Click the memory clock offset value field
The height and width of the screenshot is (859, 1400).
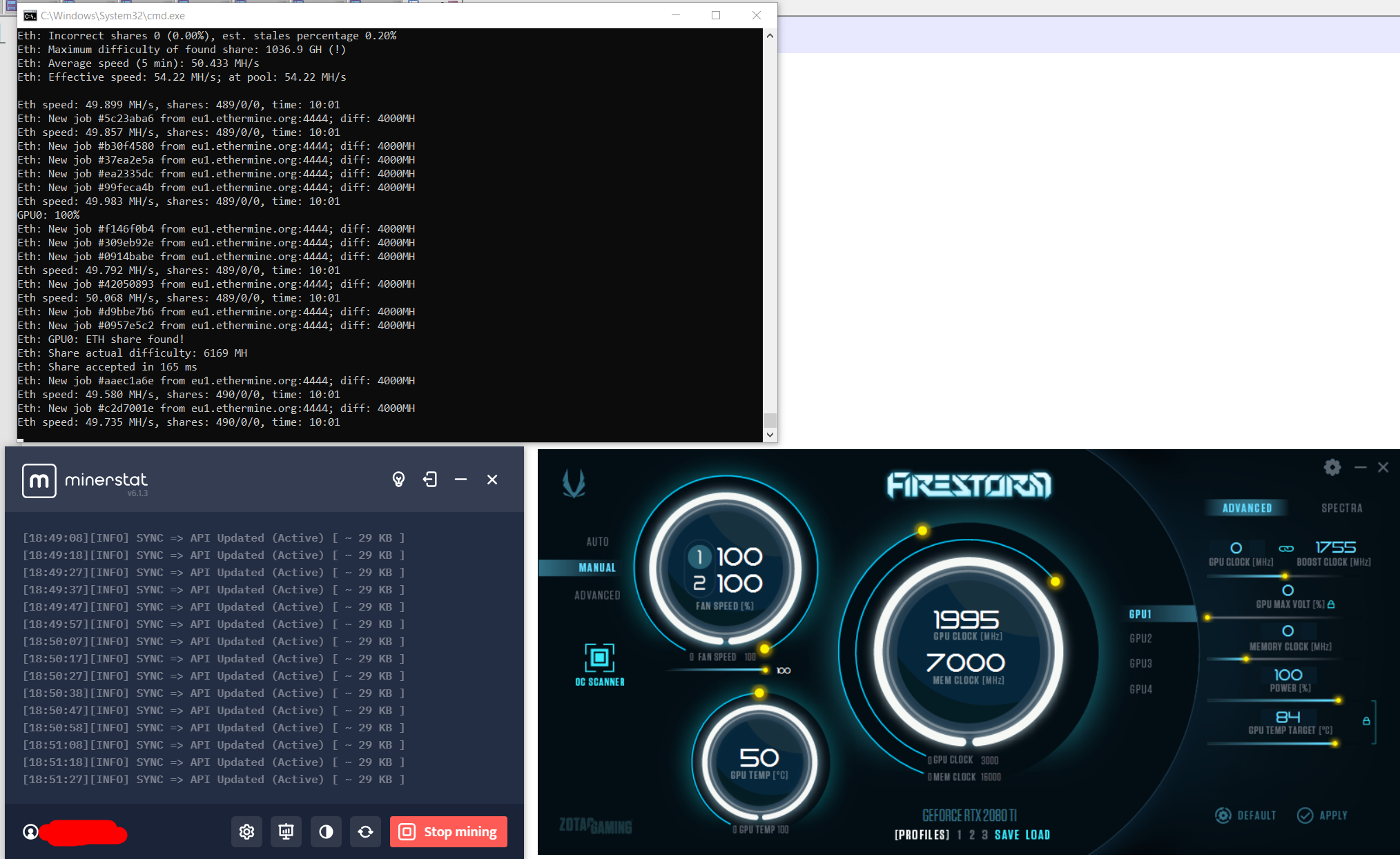(1287, 631)
